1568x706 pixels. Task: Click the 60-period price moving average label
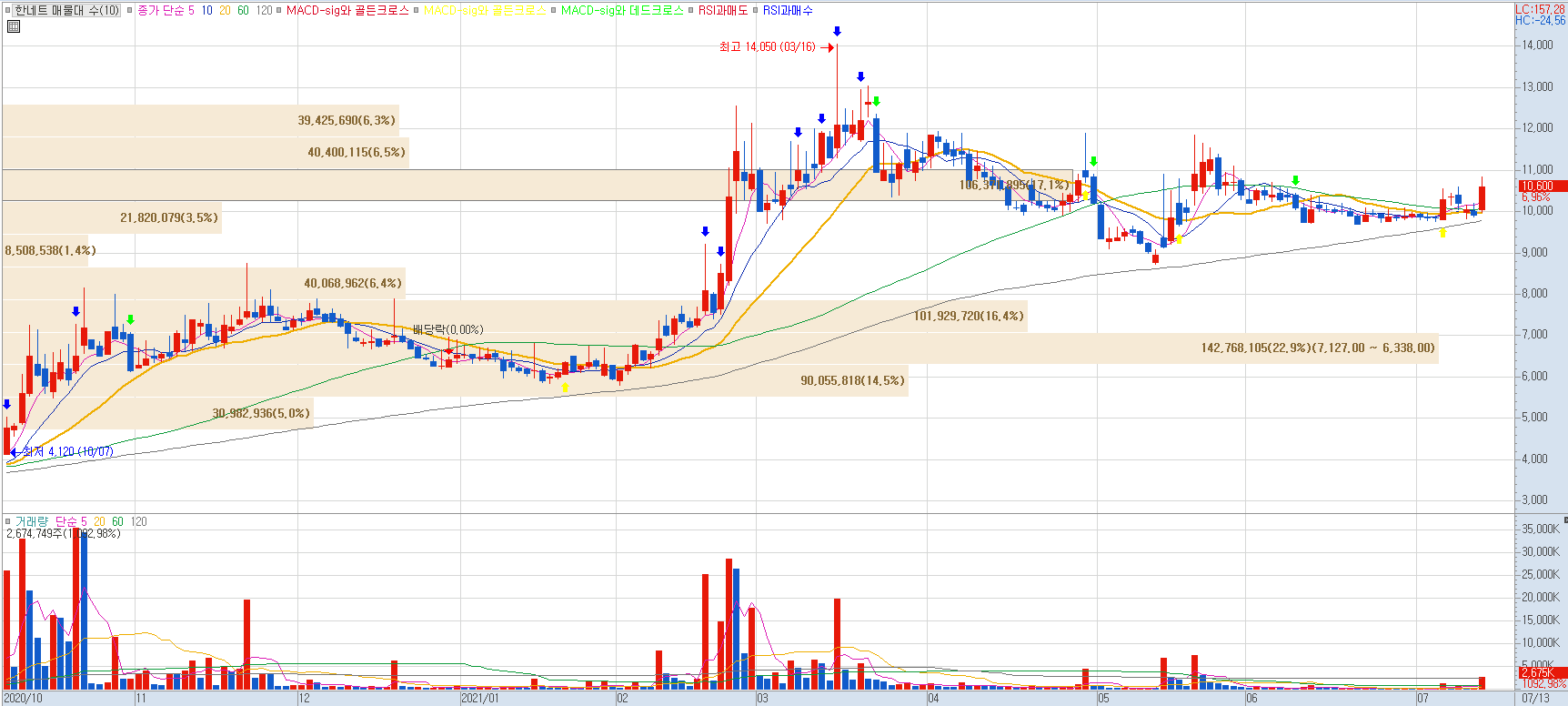pyautogui.click(x=243, y=10)
